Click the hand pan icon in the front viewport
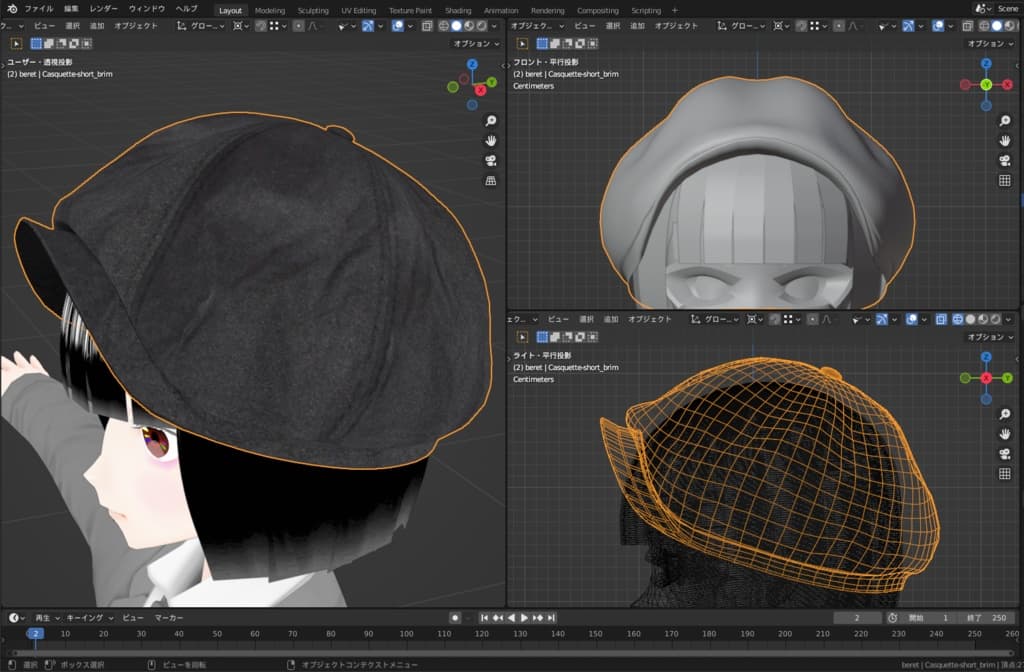1024x672 pixels. click(x=1004, y=140)
